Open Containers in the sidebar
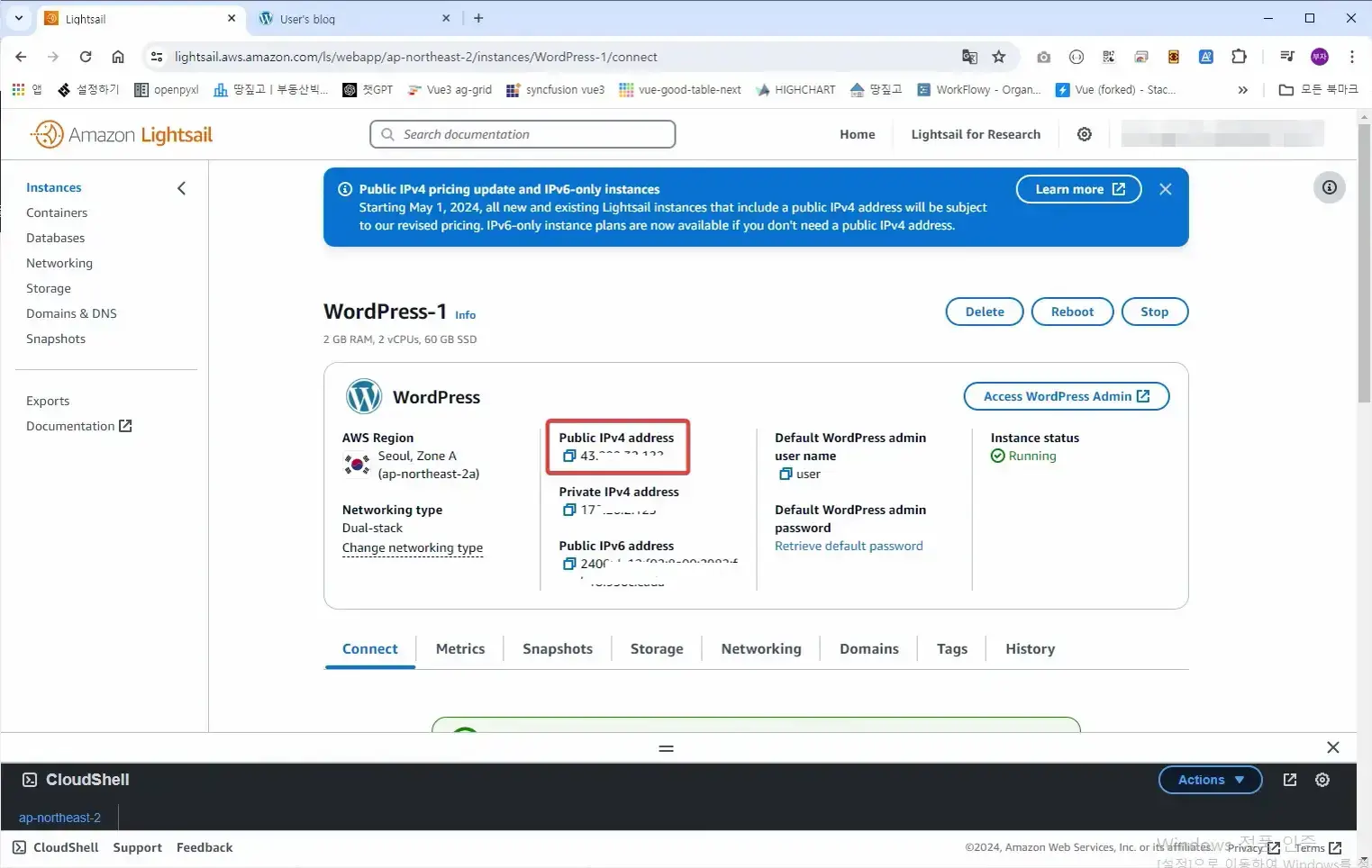1372x868 pixels. (57, 212)
